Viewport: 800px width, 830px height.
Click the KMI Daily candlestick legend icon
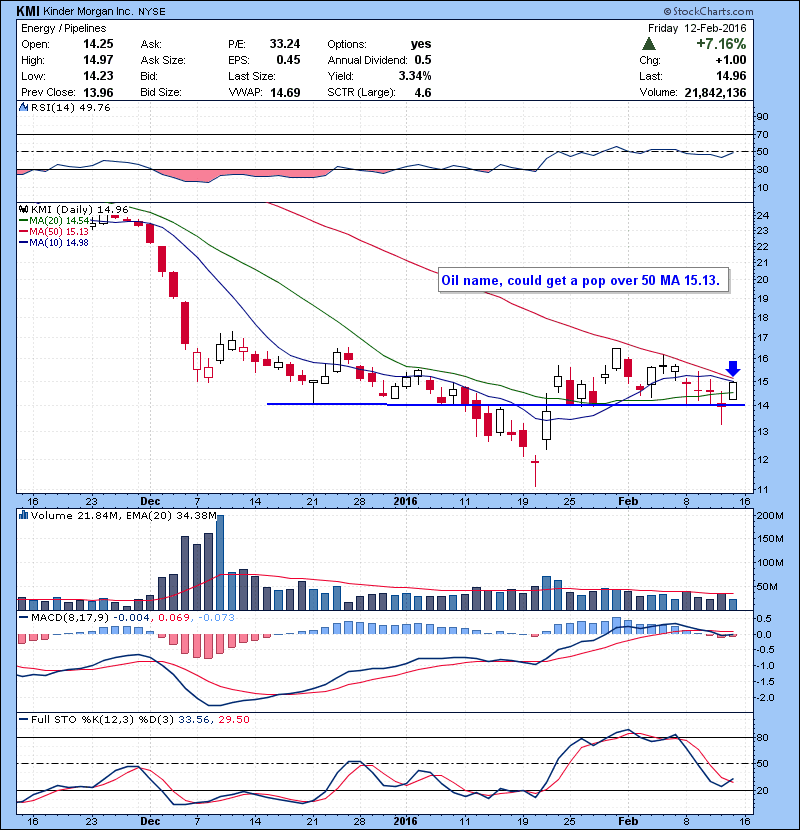tap(24, 208)
